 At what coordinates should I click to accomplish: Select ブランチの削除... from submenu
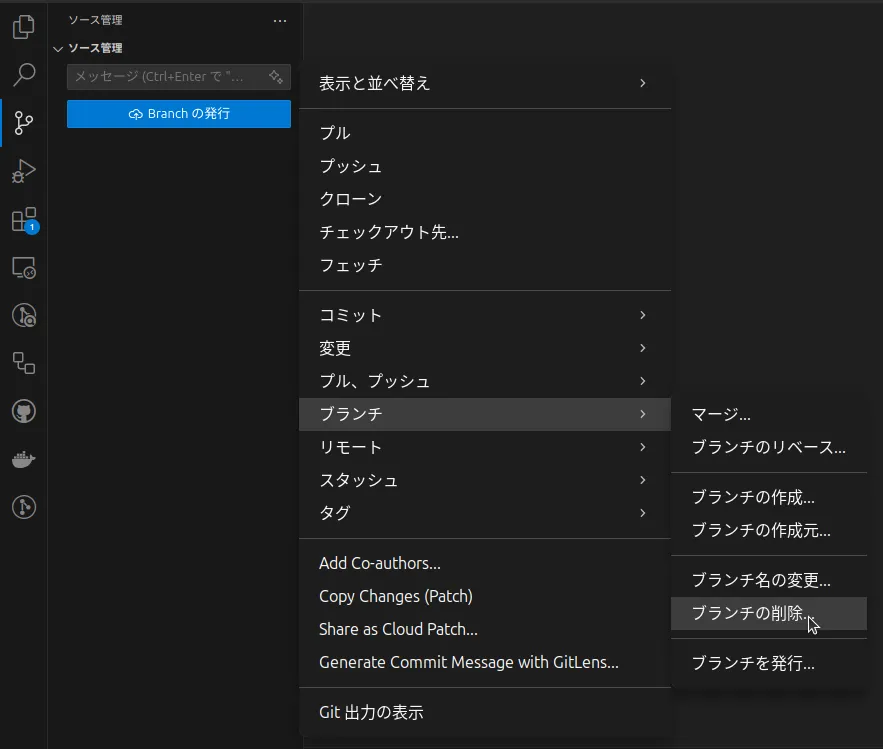pyautogui.click(x=754, y=613)
